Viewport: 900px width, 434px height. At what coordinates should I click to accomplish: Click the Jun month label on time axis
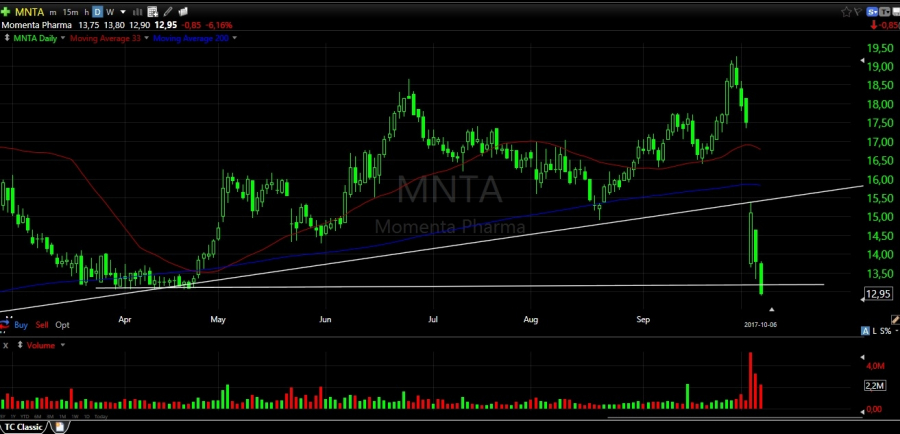point(325,319)
